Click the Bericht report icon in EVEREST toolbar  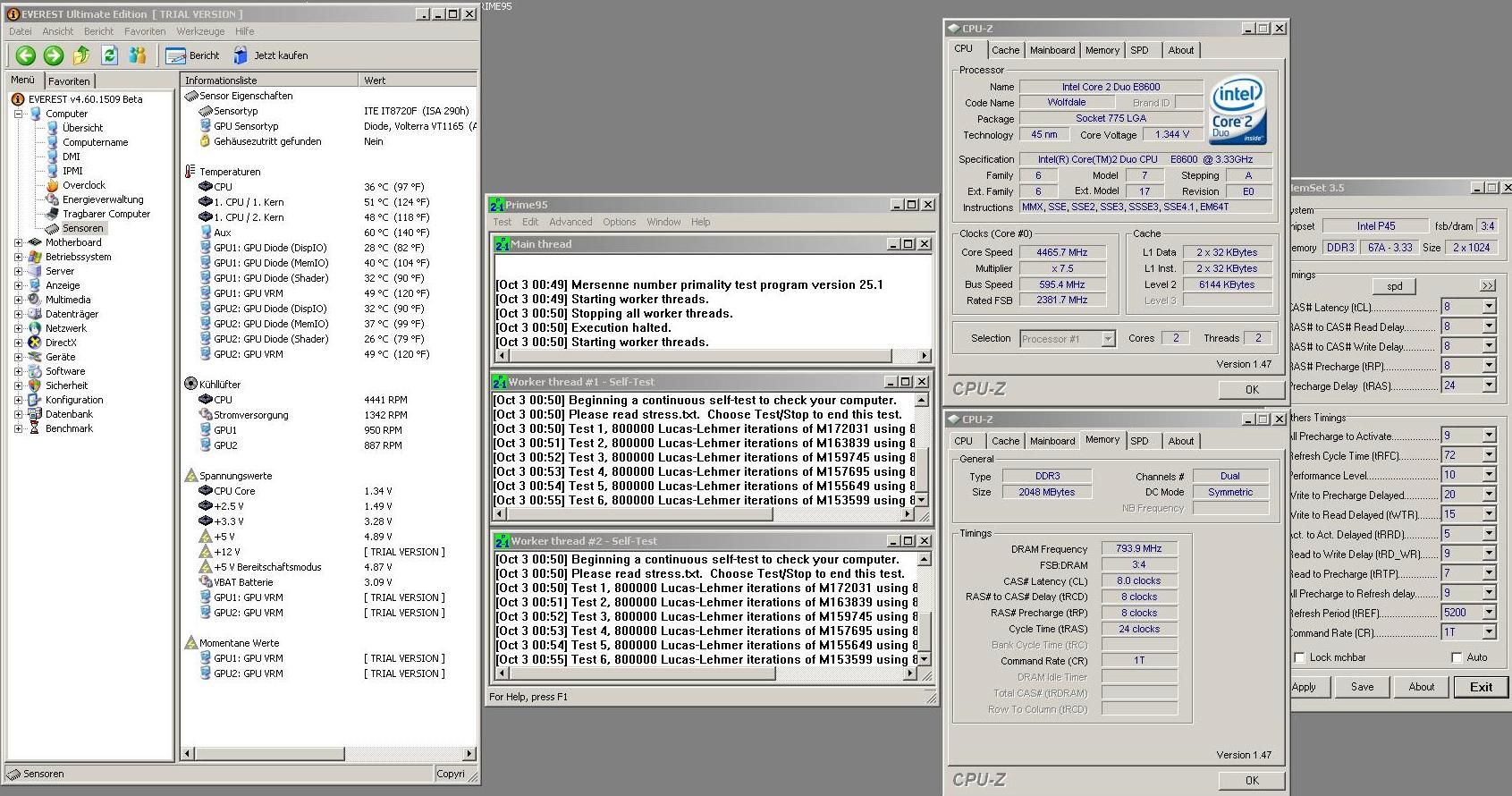[175, 55]
